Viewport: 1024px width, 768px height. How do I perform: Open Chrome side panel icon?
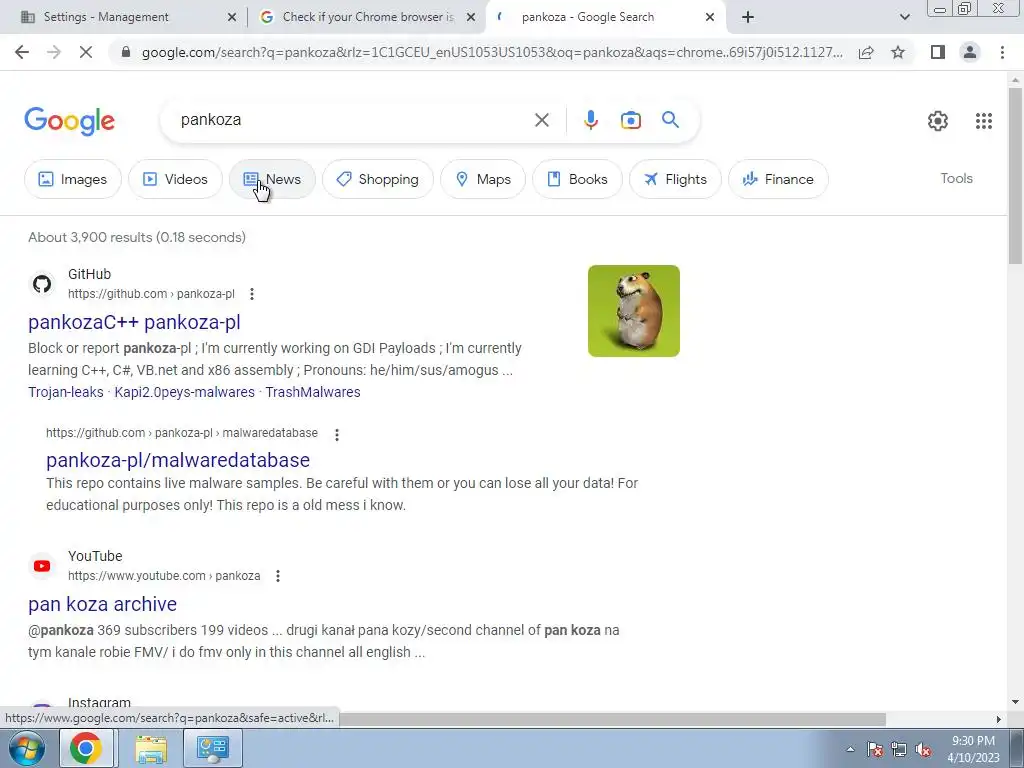pos(938,52)
